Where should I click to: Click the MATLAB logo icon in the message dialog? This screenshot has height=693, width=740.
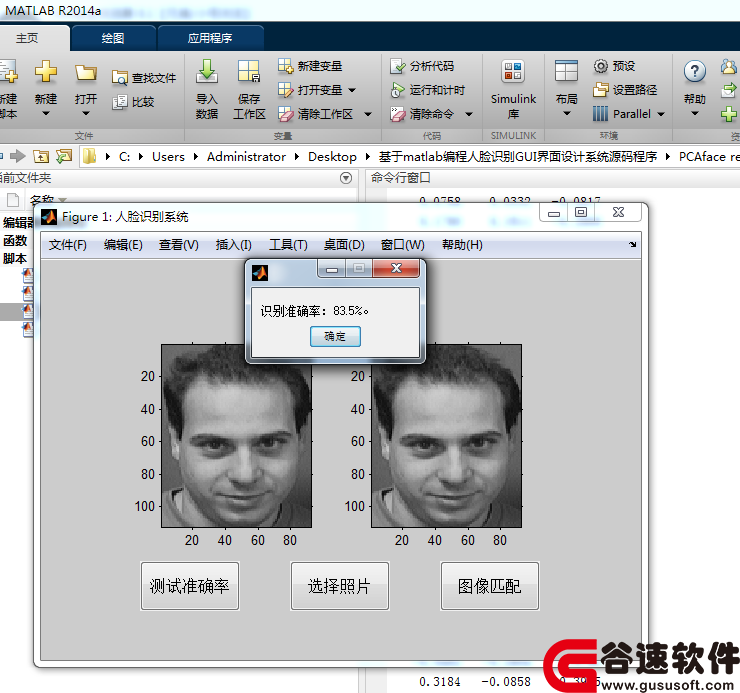pyautogui.click(x=260, y=273)
